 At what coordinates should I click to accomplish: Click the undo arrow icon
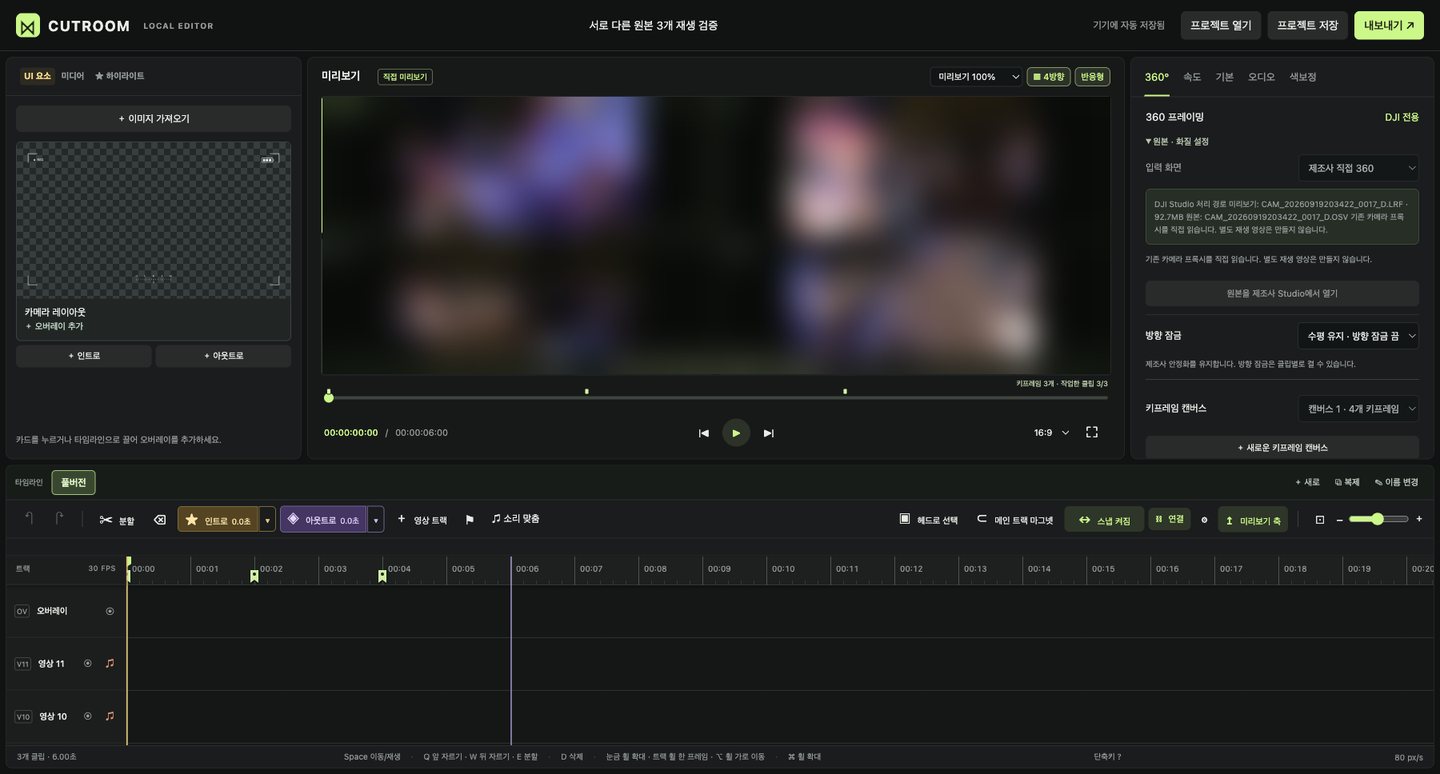pos(29,518)
